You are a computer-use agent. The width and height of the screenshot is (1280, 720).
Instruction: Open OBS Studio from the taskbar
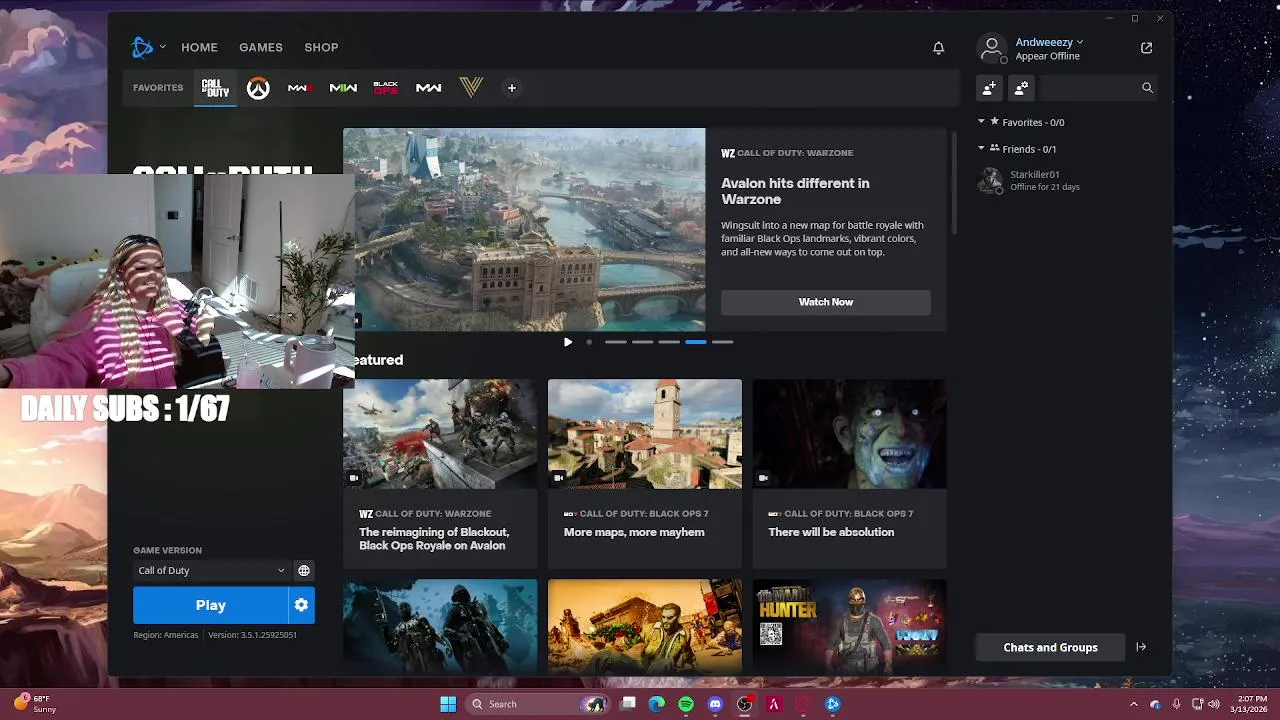point(744,704)
